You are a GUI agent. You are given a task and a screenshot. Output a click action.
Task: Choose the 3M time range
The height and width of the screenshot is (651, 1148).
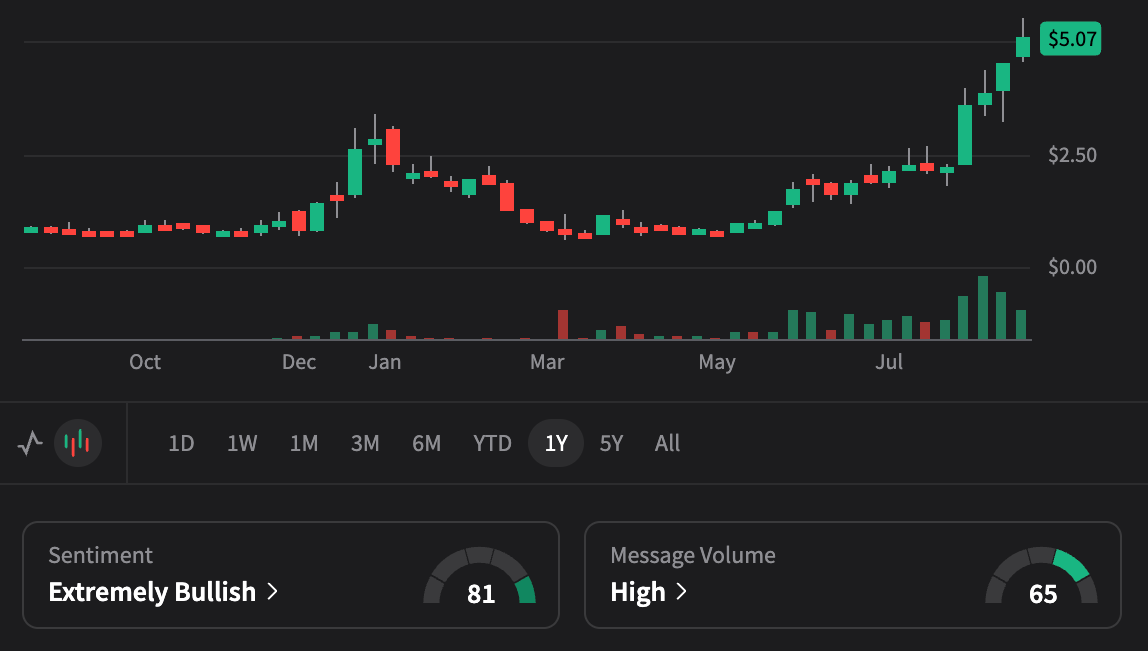[x=365, y=443]
